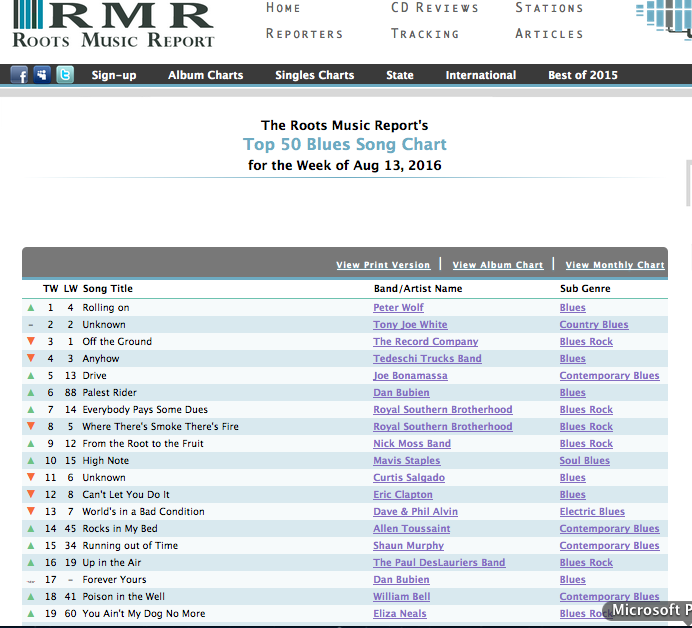Image resolution: width=692 pixels, height=628 pixels.
Task: Open the Eric Clapton artist link
Action: tap(403, 495)
